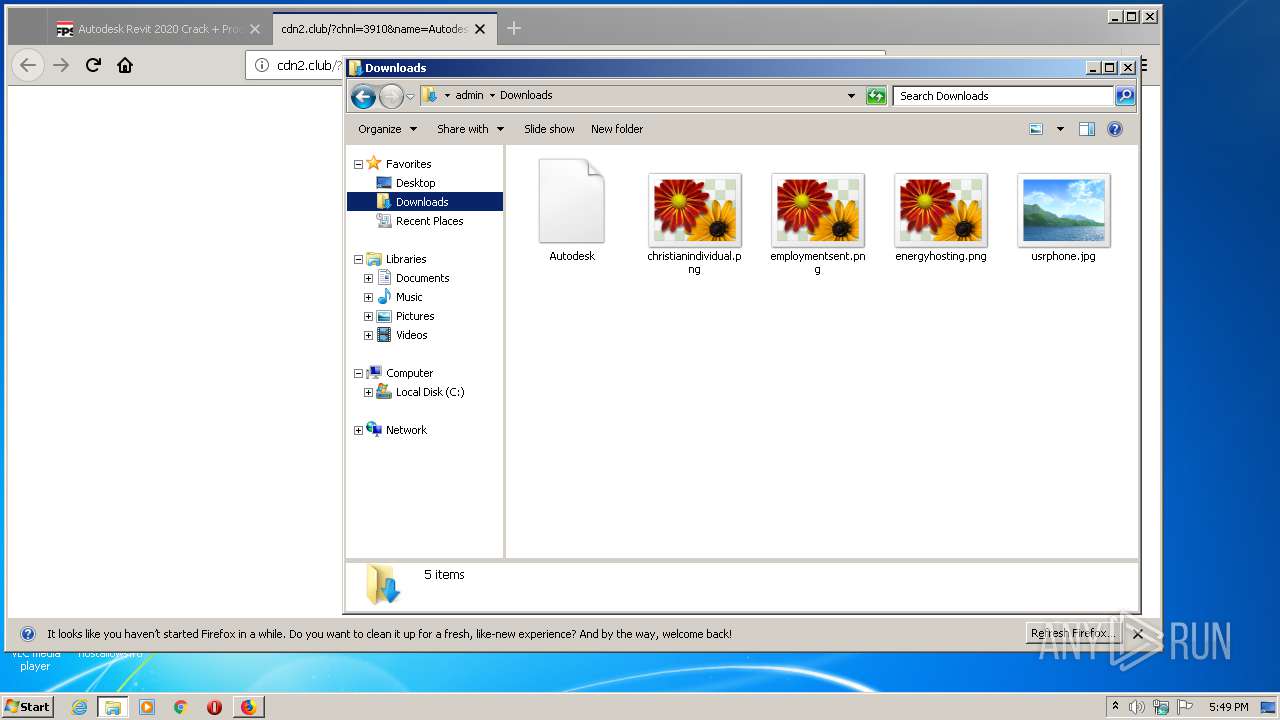Open the Windows Start menu
This screenshot has width=1280, height=720.
point(27,706)
